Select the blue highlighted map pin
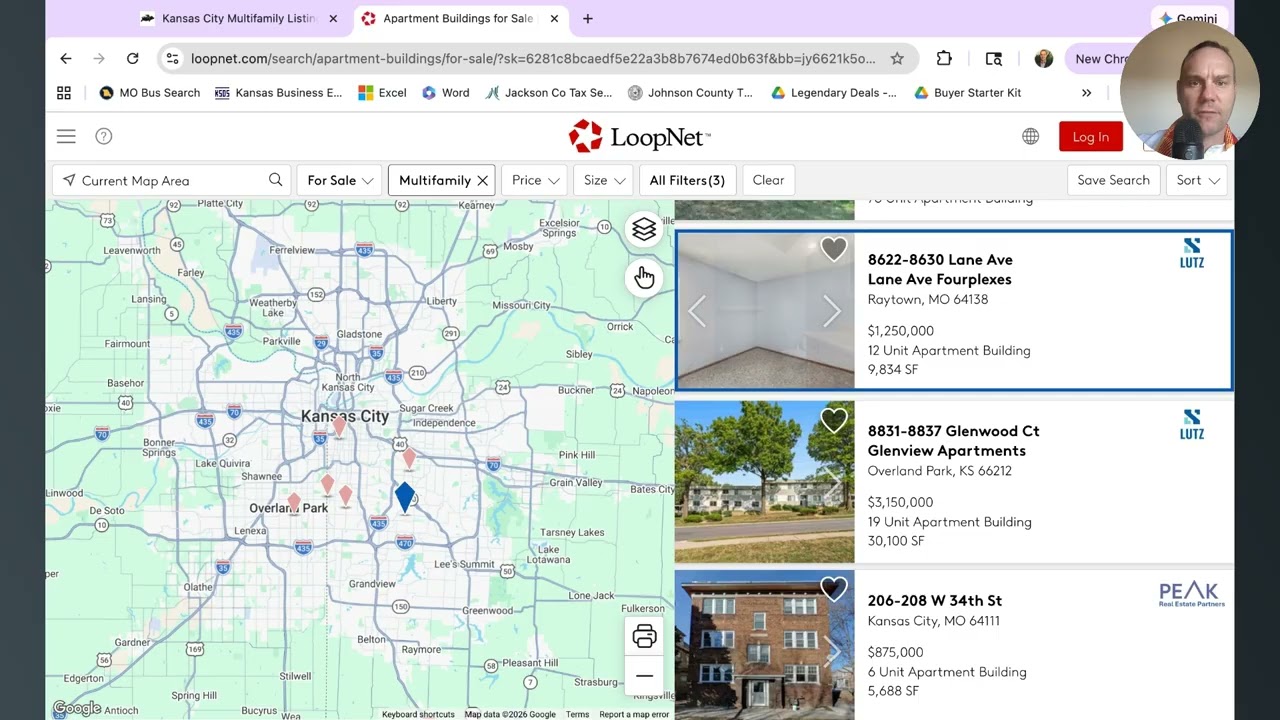The height and width of the screenshot is (720, 1280). pyautogui.click(x=404, y=496)
